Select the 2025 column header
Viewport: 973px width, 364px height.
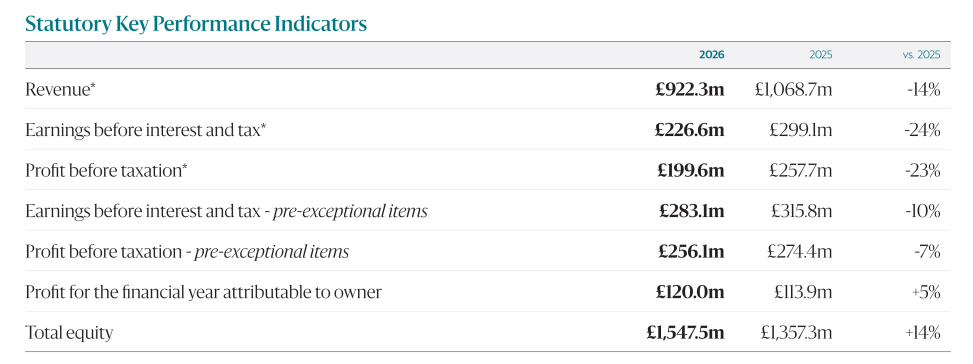click(x=821, y=55)
